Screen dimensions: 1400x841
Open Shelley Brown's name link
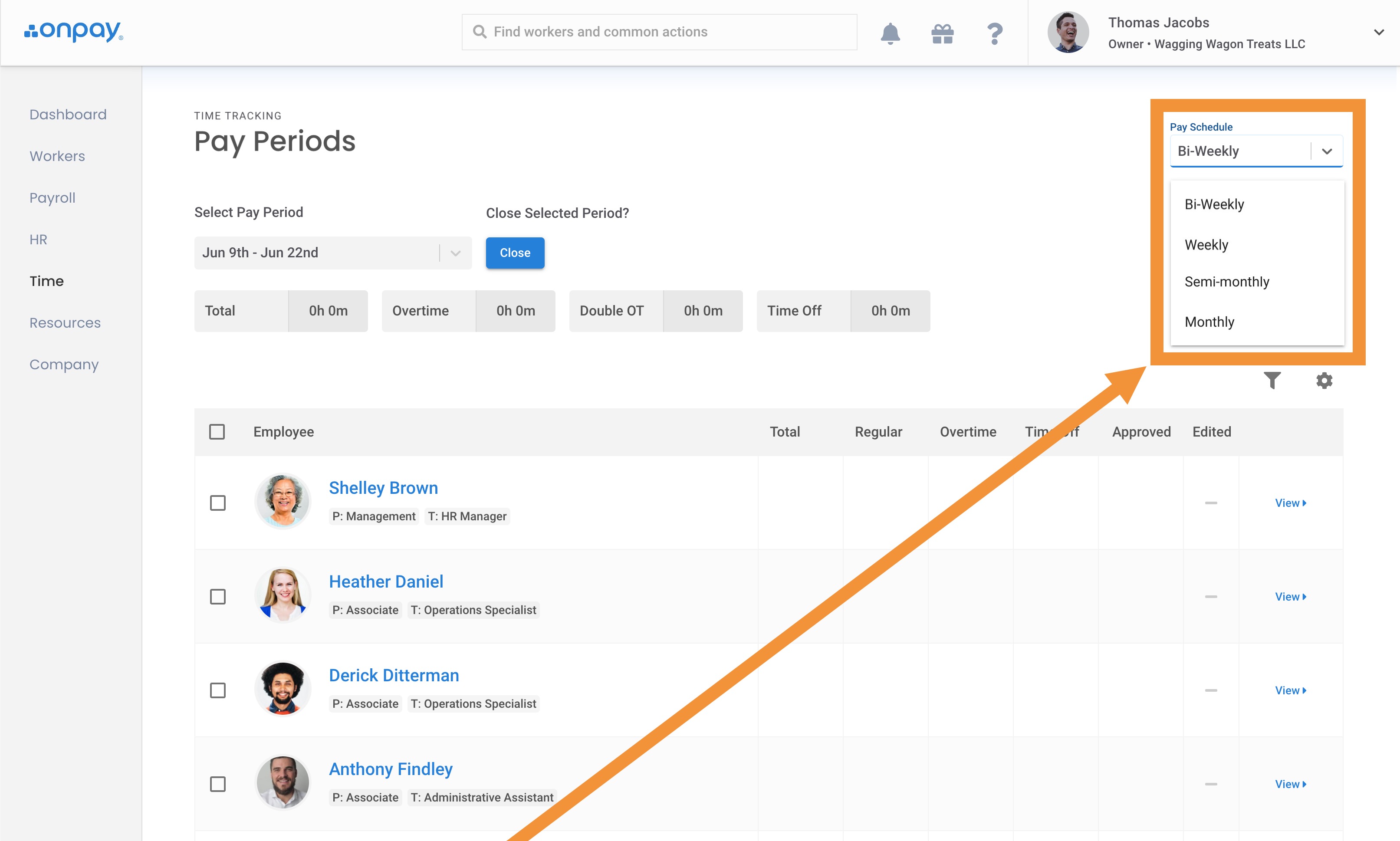384,488
